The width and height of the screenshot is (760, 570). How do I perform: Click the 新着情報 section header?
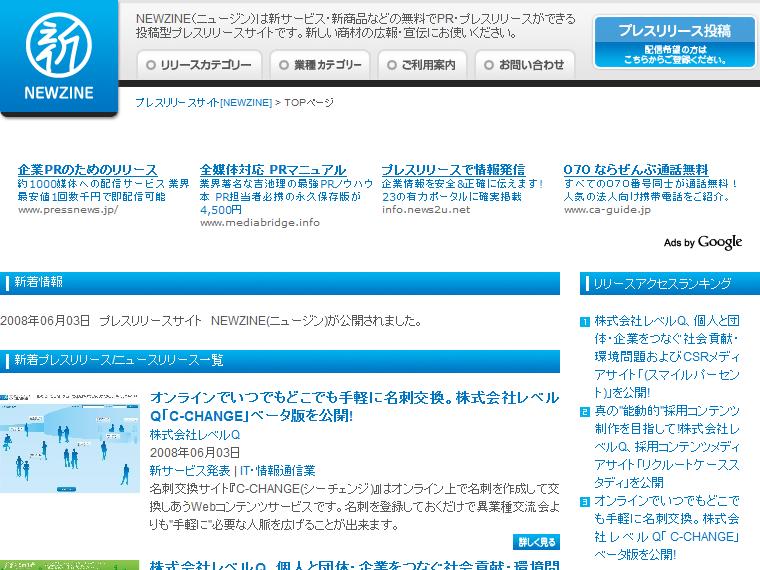pyautogui.click(x=280, y=283)
